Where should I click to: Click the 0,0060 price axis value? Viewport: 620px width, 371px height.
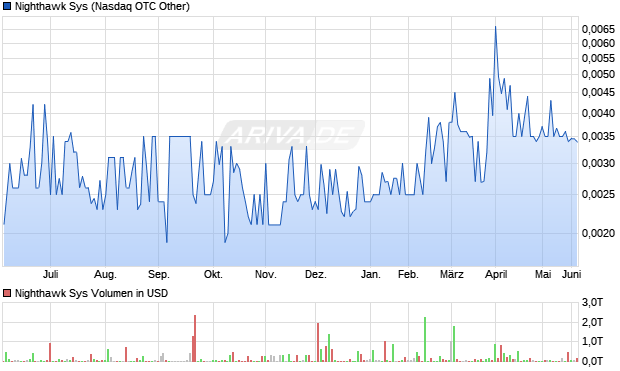[x=598, y=43]
